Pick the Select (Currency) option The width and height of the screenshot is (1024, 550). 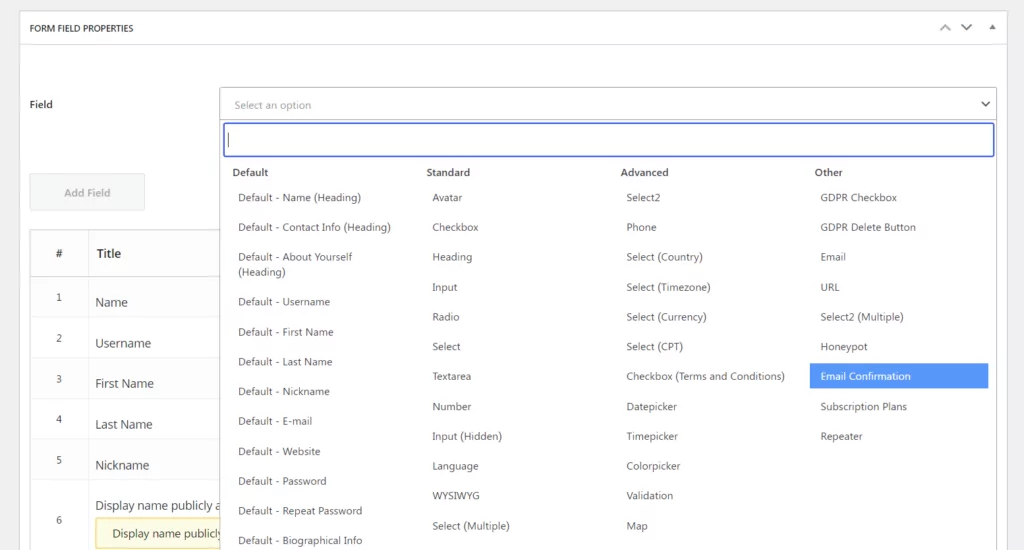coord(666,317)
